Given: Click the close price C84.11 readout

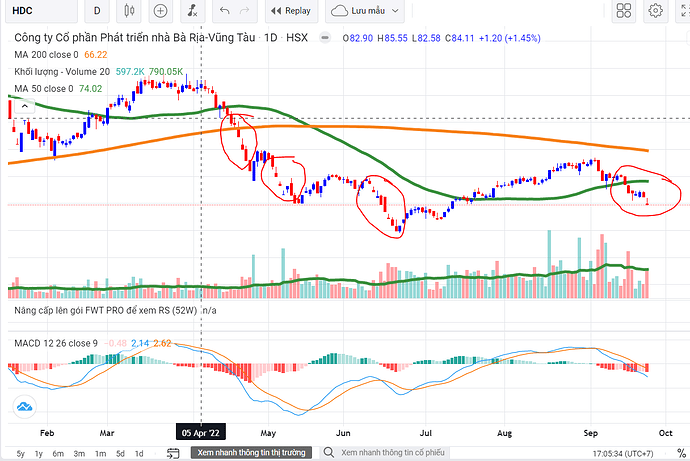Looking at the screenshot, I should tap(459, 38).
